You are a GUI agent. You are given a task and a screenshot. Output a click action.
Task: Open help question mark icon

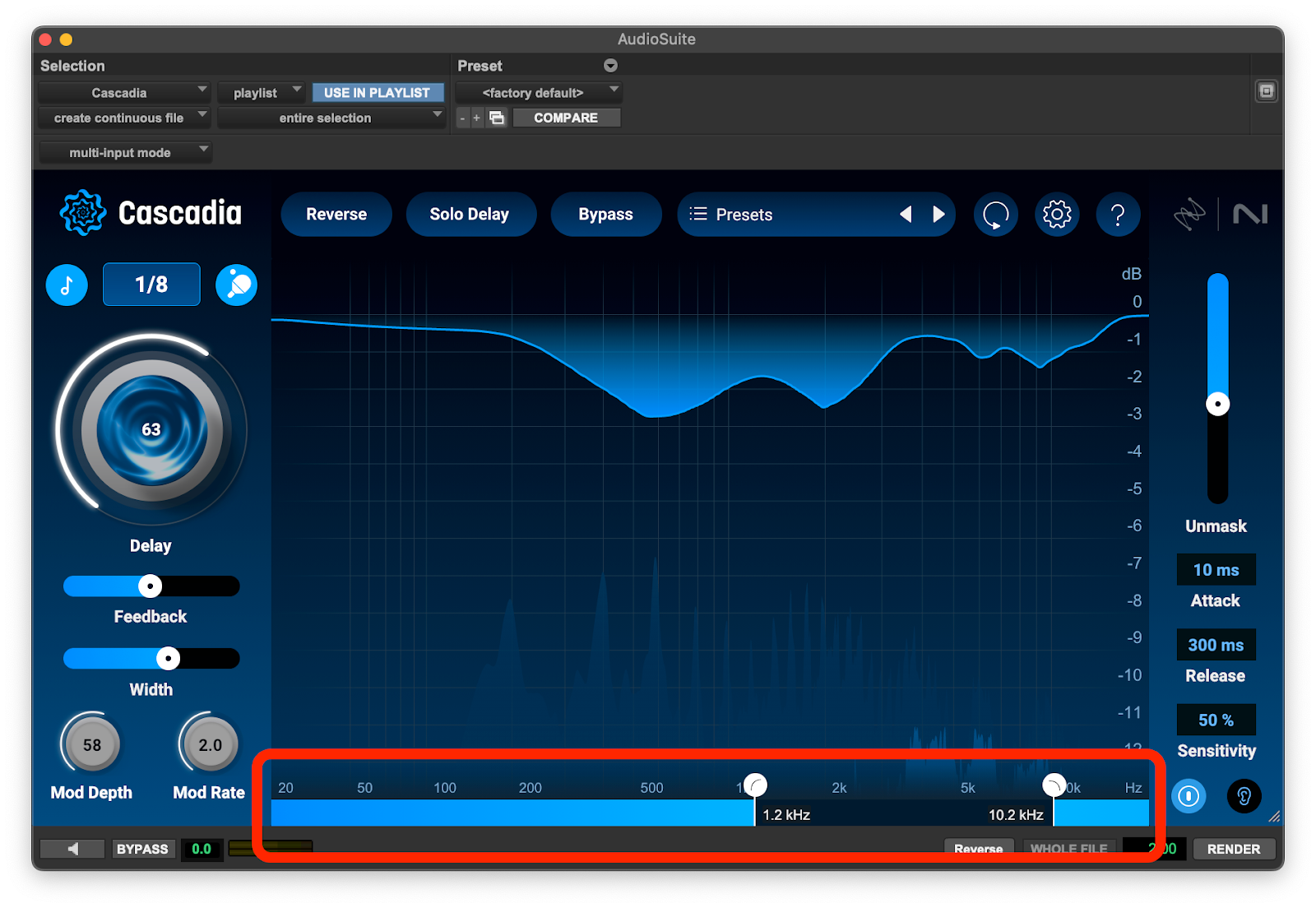1118,215
